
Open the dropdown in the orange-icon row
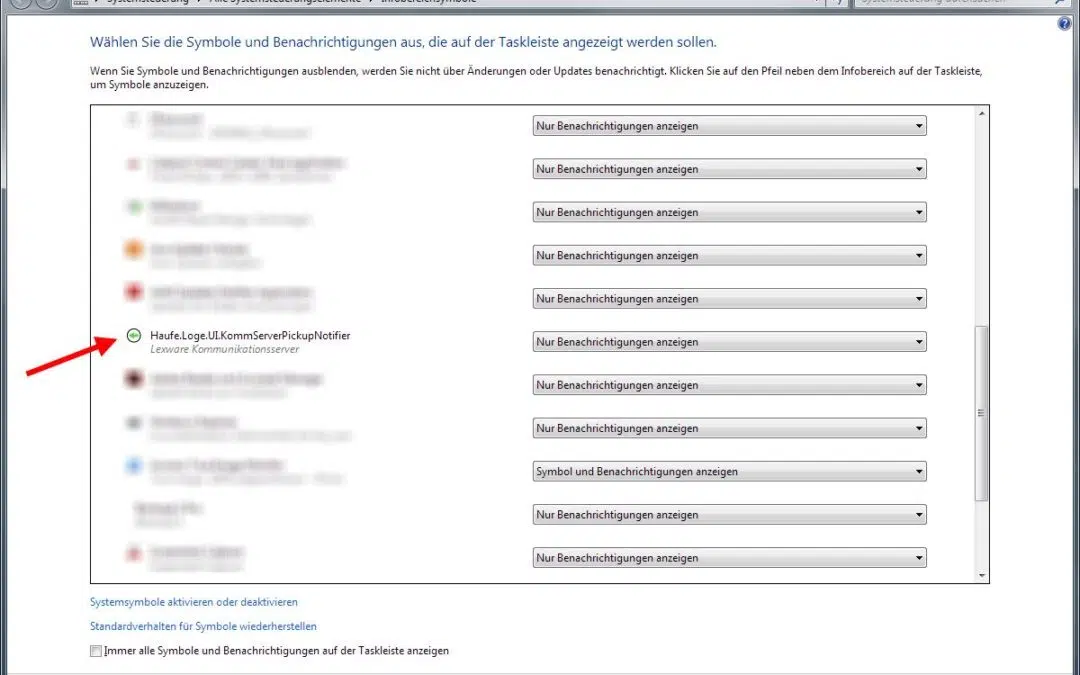point(729,256)
